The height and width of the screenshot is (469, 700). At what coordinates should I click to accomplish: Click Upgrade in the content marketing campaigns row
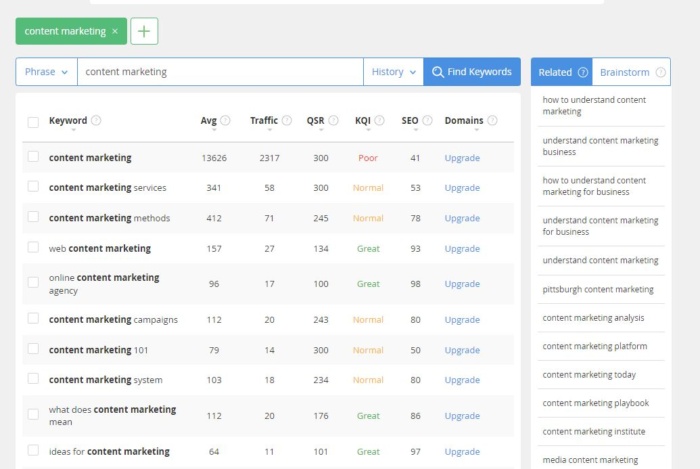tap(462, 320)
